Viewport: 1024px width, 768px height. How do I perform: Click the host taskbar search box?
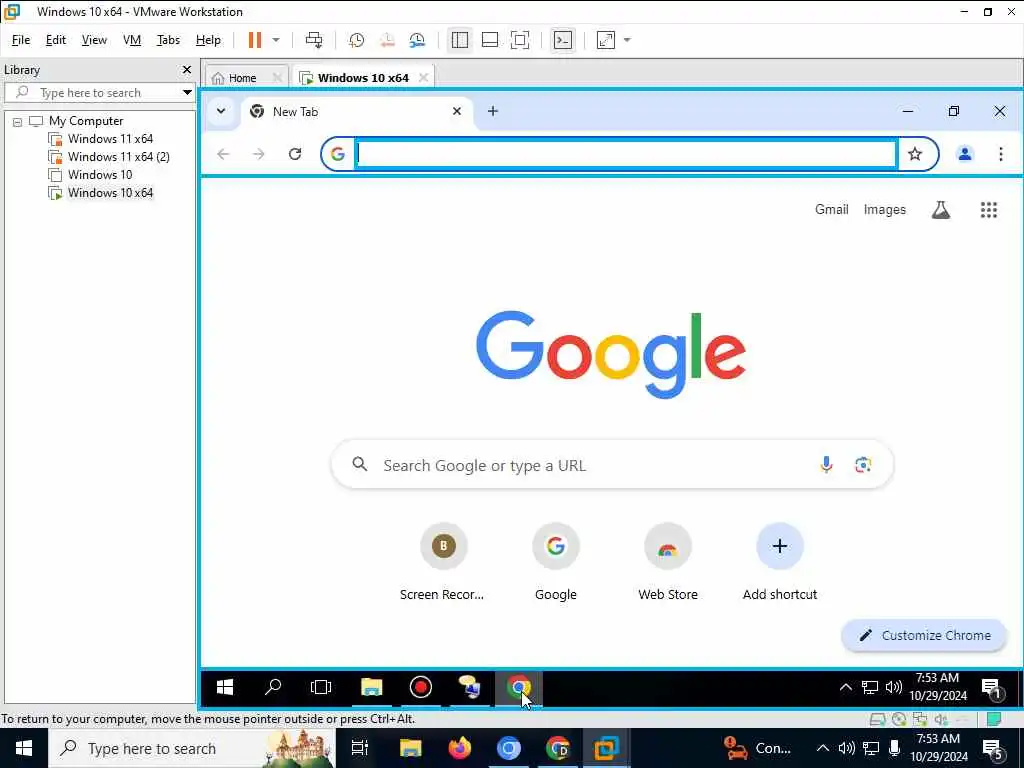pyautogui.click(x=192, y=748)
